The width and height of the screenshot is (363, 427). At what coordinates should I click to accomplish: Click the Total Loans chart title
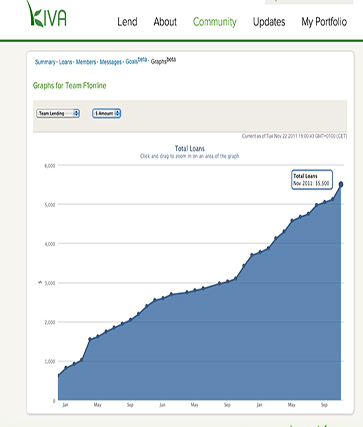click(190, 149)
